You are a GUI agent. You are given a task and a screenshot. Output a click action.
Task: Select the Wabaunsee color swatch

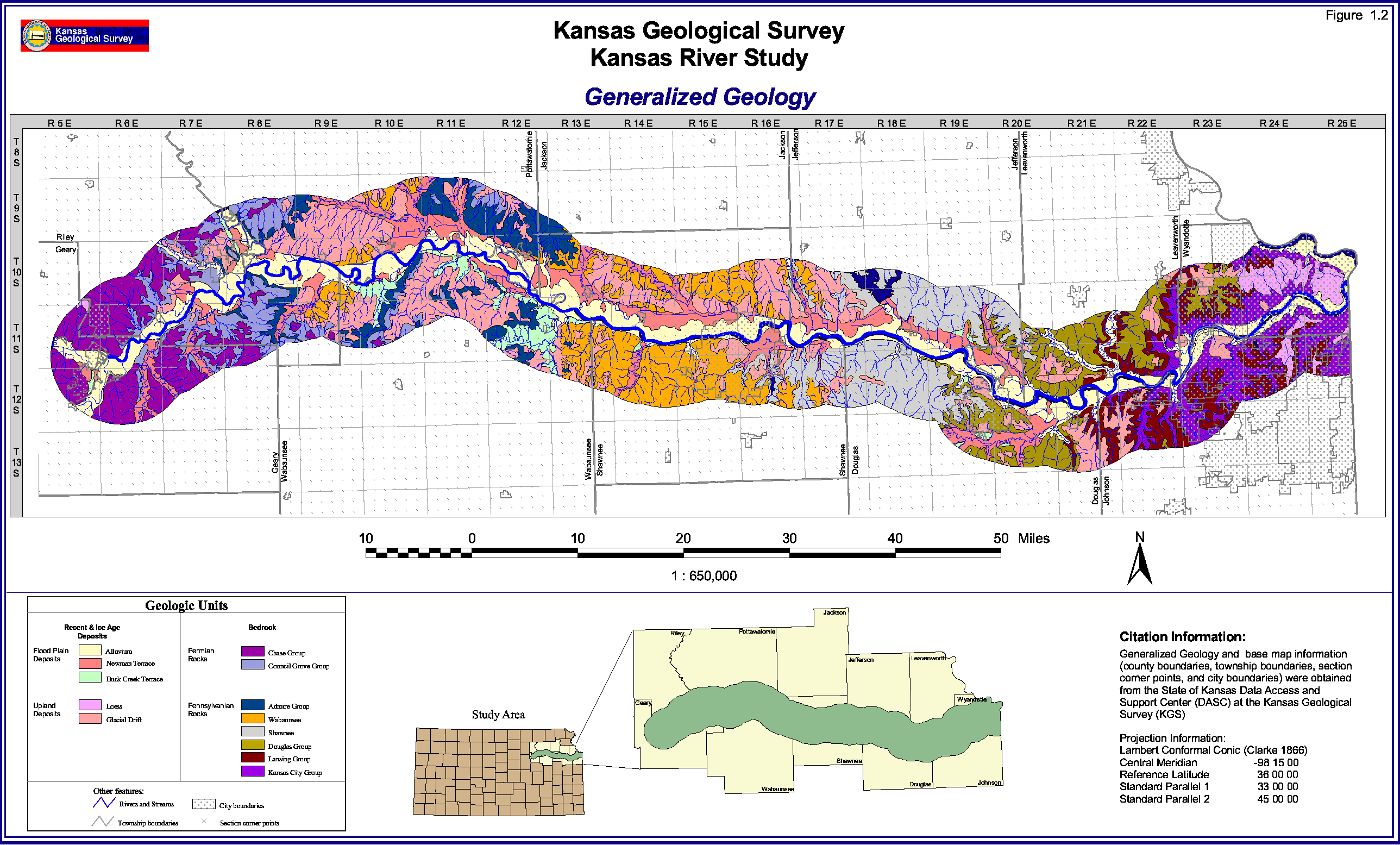tap(252, 719)
